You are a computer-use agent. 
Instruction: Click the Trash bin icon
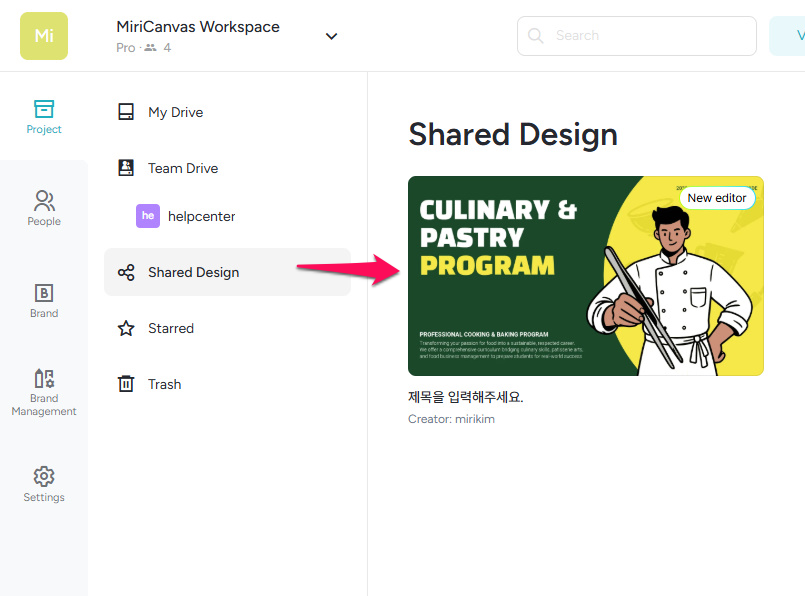click(126, 384)
